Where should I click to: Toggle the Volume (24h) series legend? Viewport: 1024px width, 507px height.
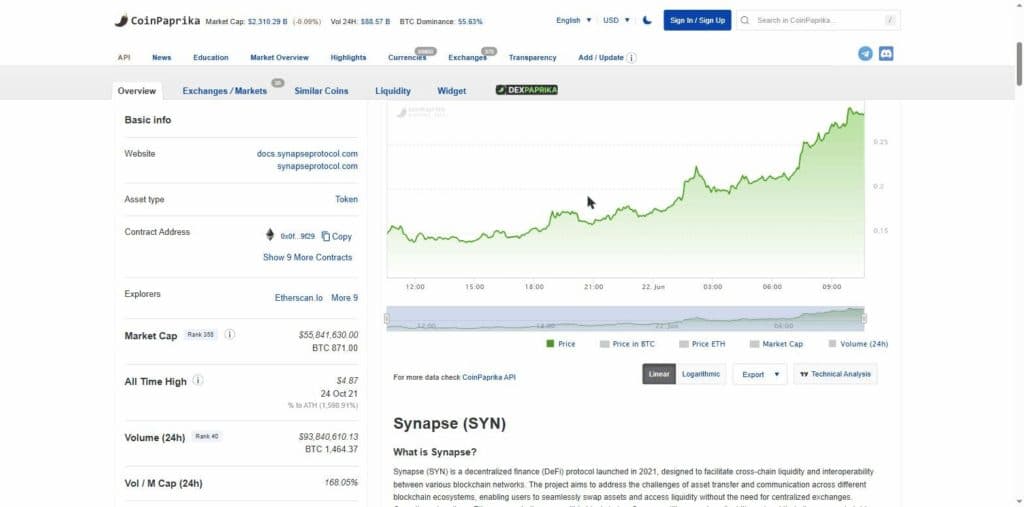point(858,344)
